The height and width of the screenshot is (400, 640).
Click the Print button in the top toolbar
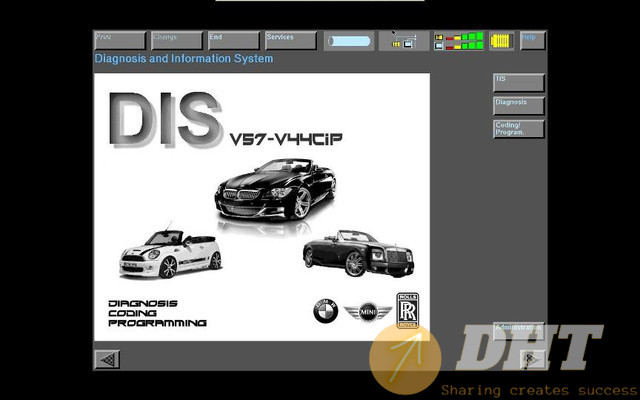click(119, 41)
